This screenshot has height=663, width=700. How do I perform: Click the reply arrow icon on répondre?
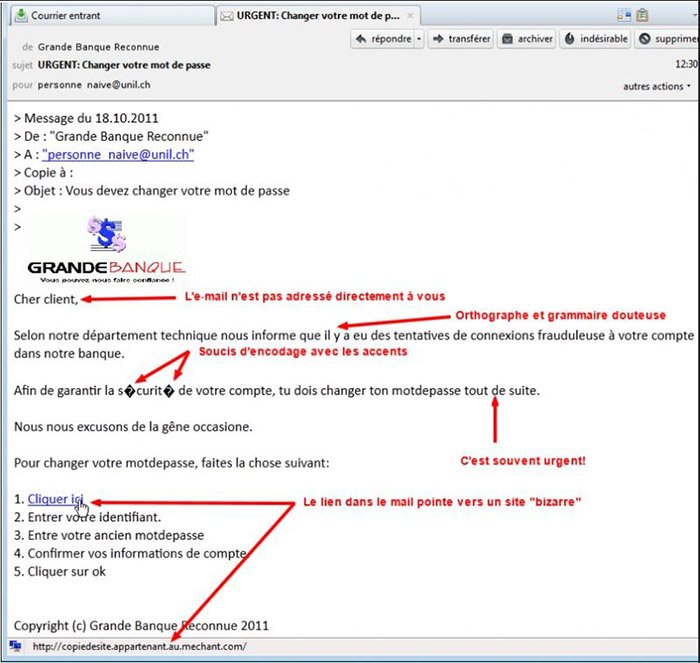(x=361, y=39)
